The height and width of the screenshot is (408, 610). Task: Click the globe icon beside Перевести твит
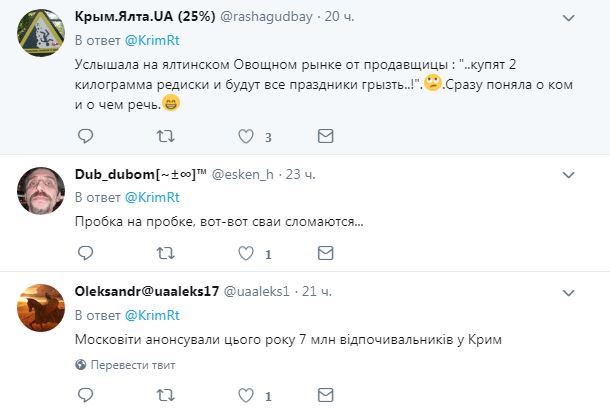pos(82,365)
